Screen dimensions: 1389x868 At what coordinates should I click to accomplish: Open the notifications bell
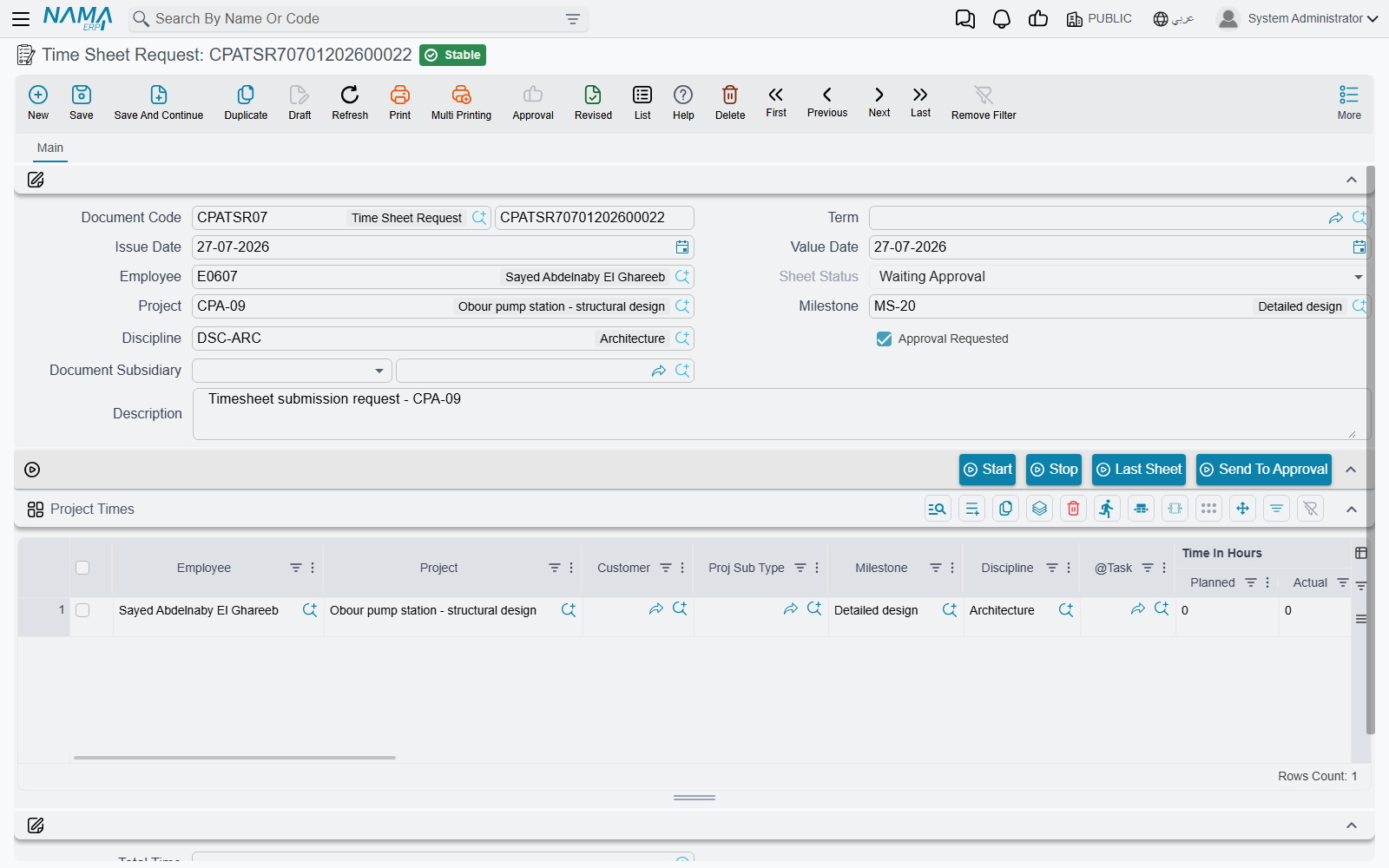(x=1002, y=19)
